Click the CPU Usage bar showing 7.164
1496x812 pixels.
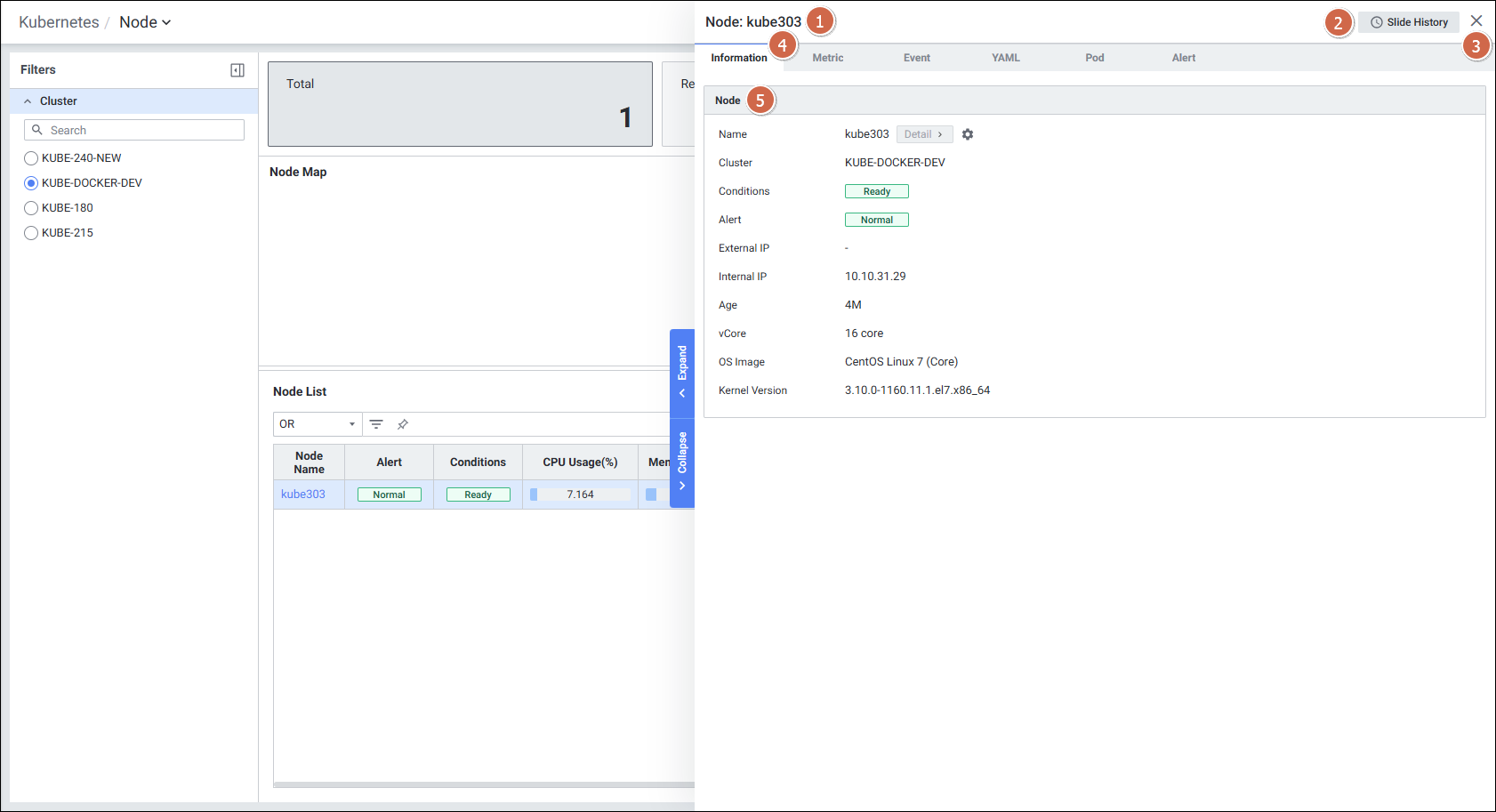580,494
